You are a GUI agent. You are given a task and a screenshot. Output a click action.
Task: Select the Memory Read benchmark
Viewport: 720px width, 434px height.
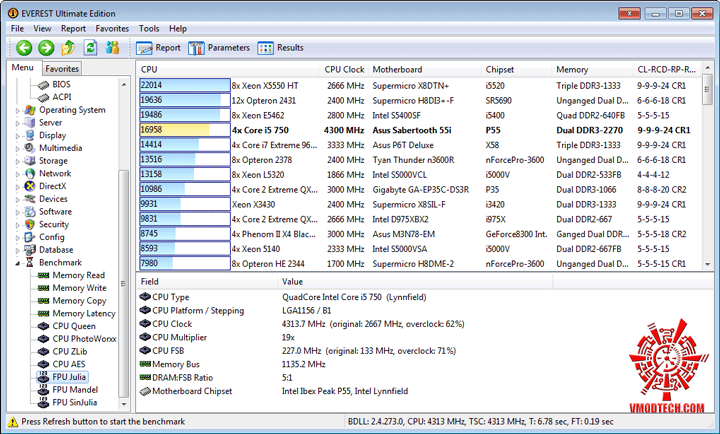tap(79, 275)
